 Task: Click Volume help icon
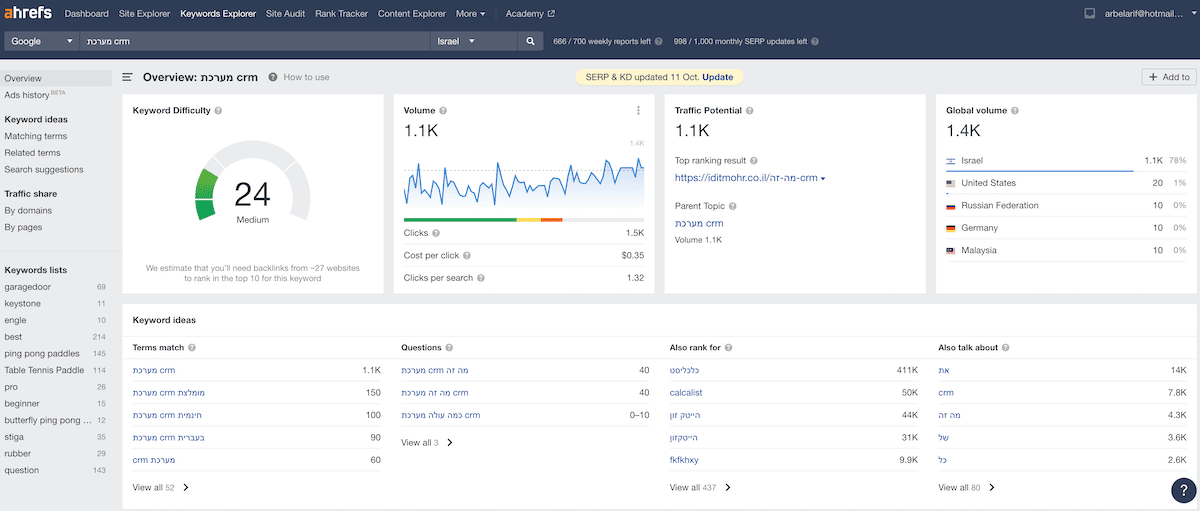coord(443,111)
